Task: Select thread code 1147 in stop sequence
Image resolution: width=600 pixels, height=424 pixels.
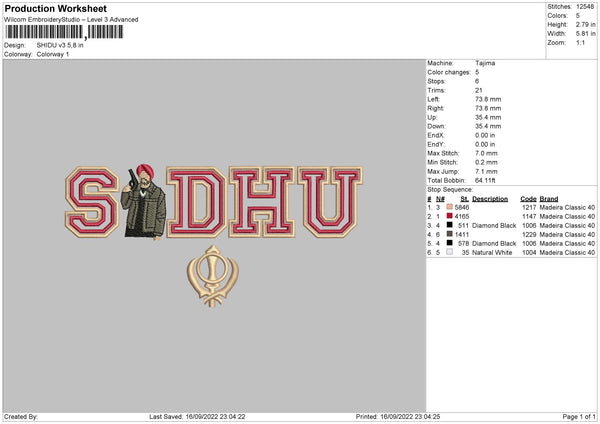Action: point(529,217)
